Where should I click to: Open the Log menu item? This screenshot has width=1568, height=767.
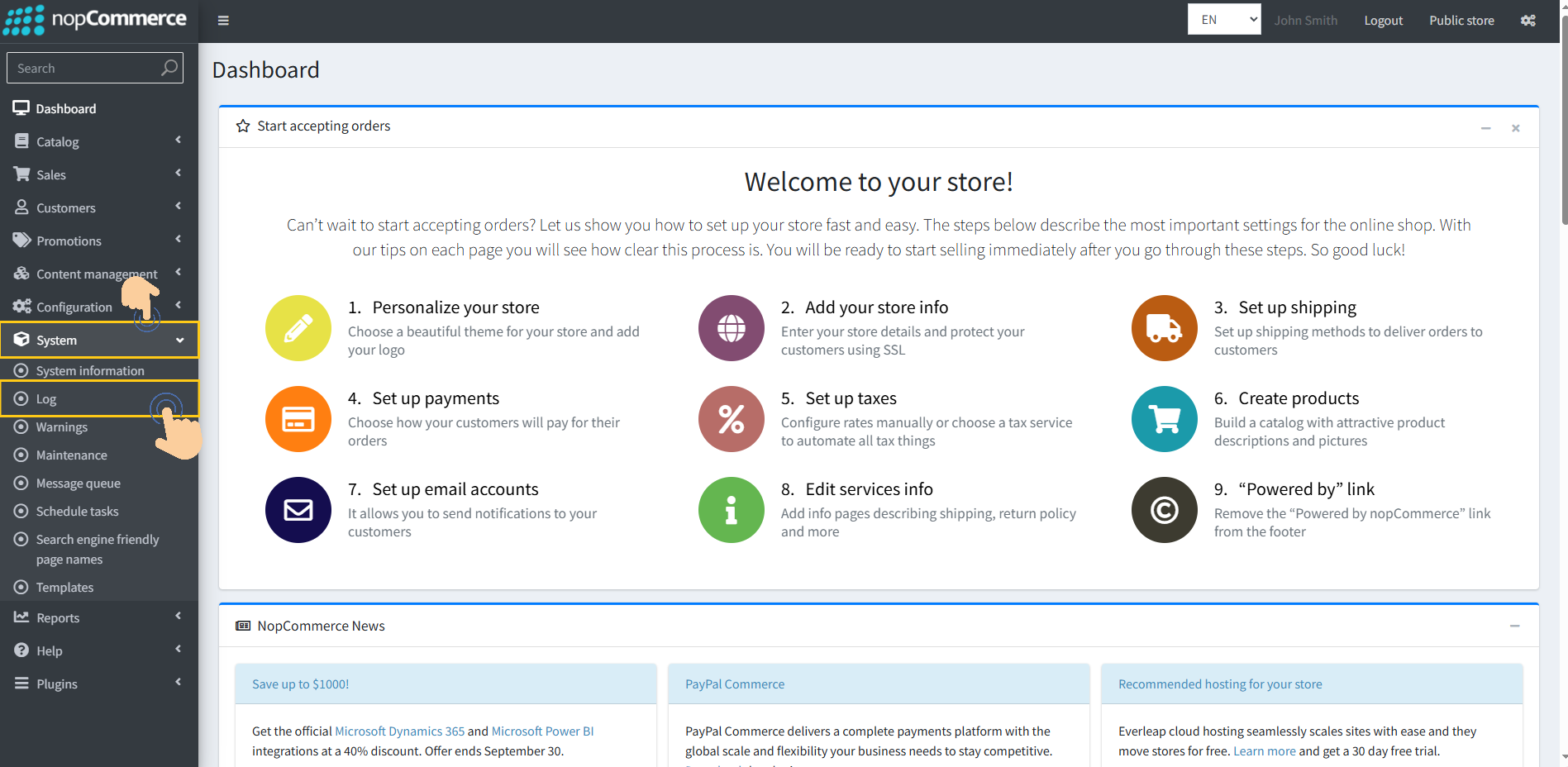point(46,399)
